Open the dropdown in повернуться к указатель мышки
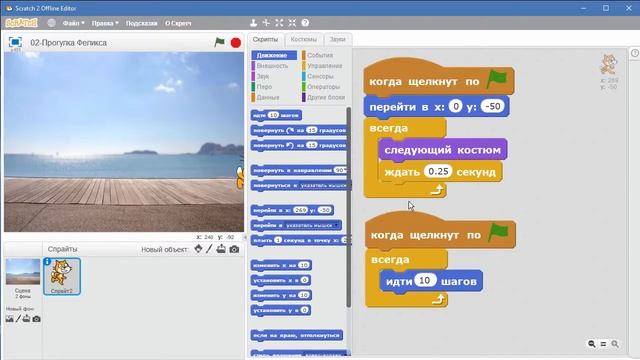 coord(324,185)
